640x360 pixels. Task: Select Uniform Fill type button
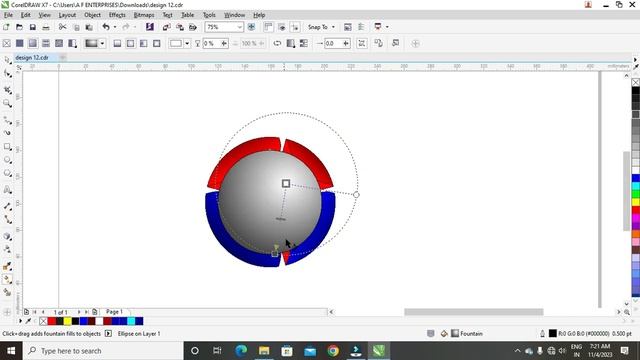tap(20, 43)
